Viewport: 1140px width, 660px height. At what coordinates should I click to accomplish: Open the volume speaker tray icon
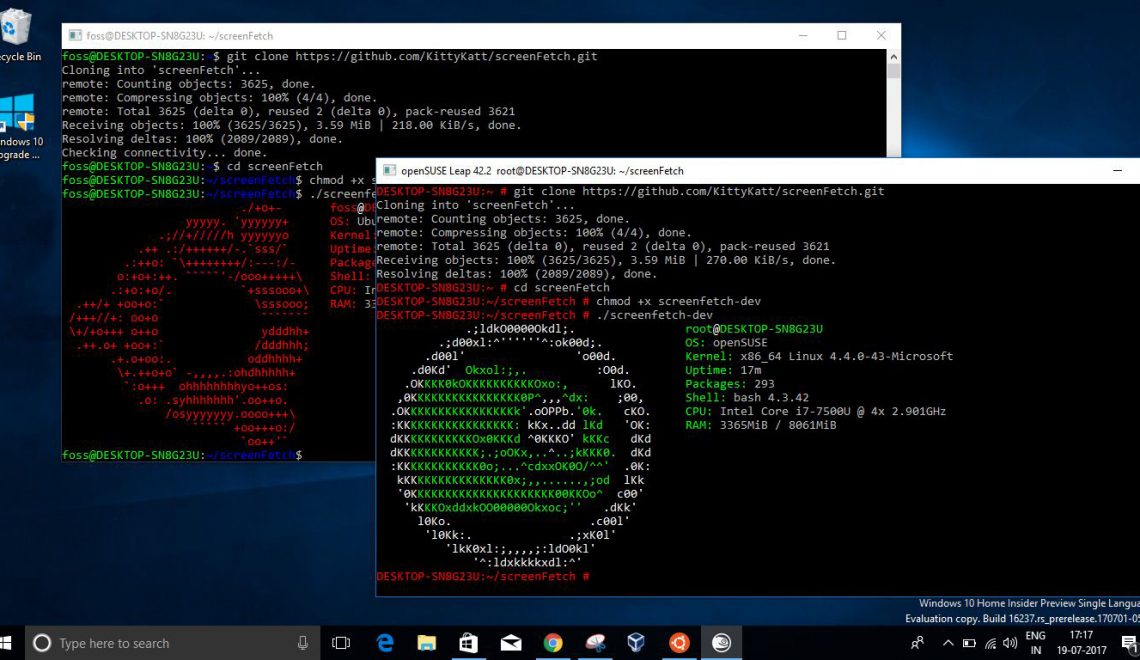[x=1010, y=643]
